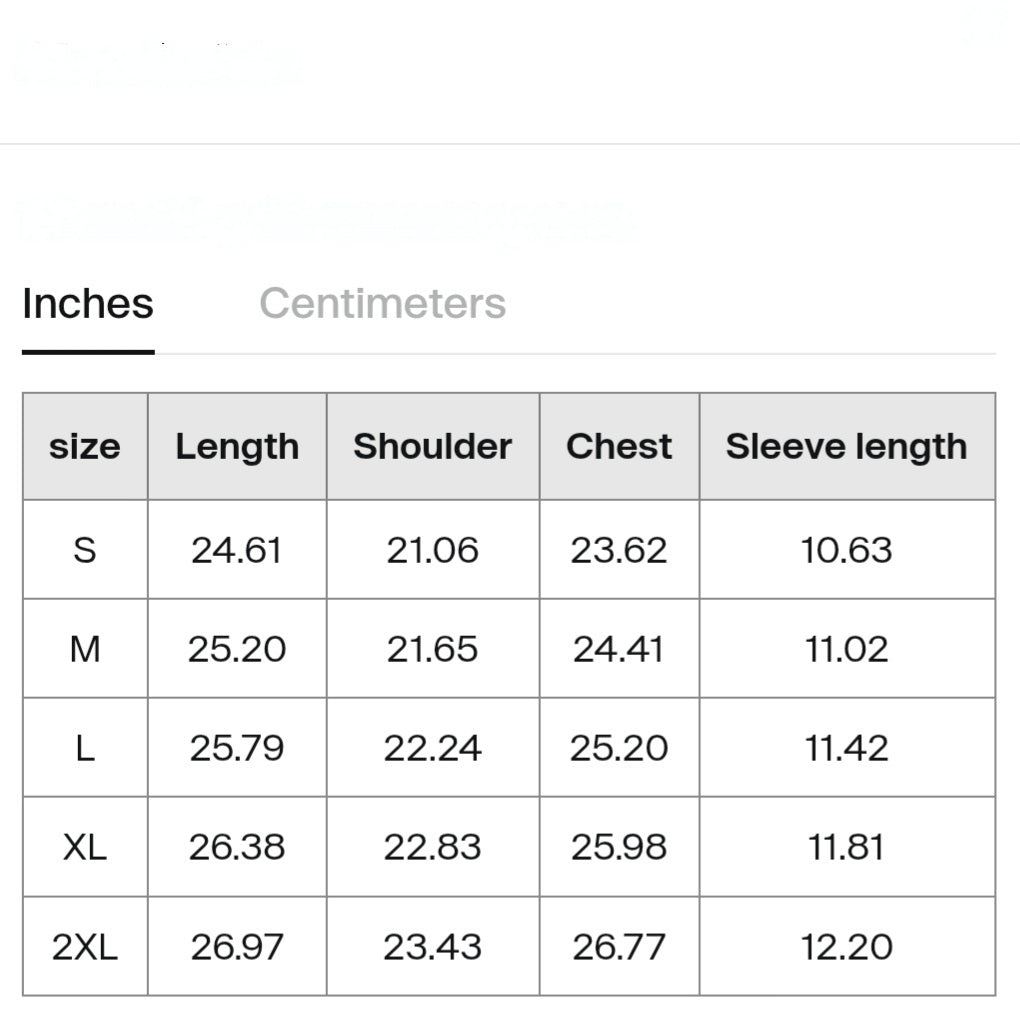Click the 25.20 chest cell for L
The width and height of the screenshot is (1020, 1020).
619,747
